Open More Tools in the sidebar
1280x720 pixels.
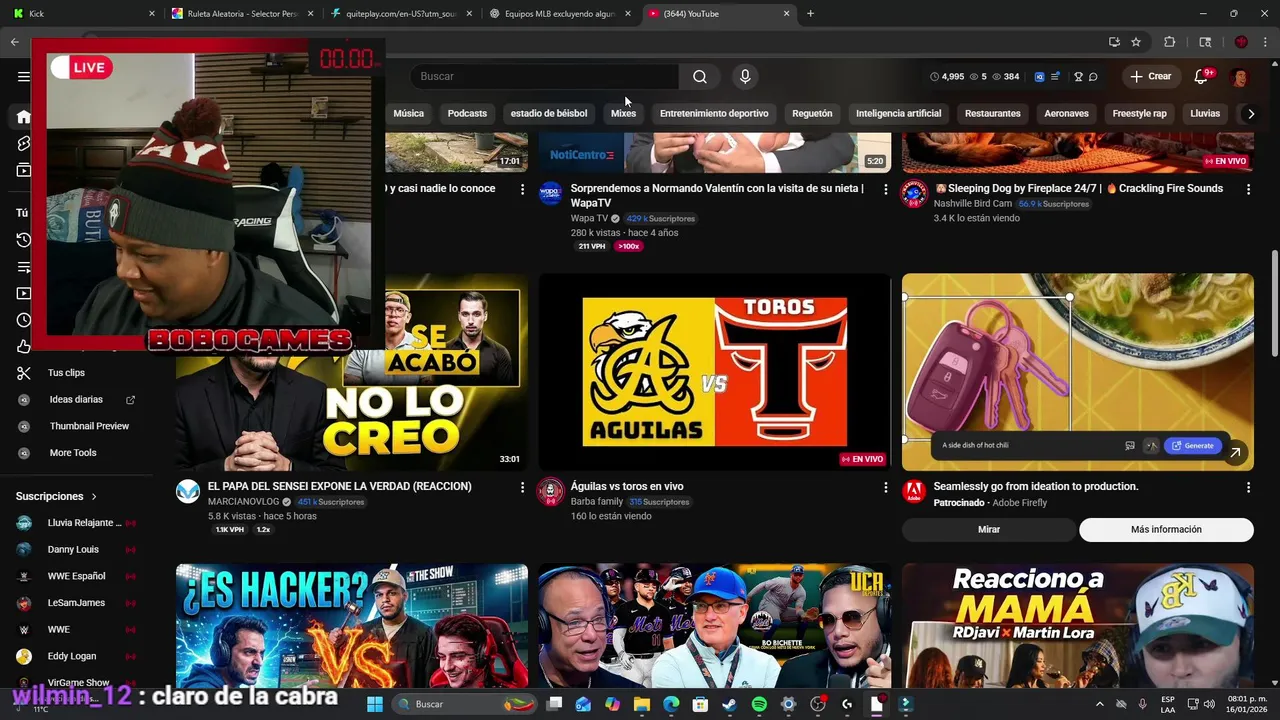click(72, 453)
